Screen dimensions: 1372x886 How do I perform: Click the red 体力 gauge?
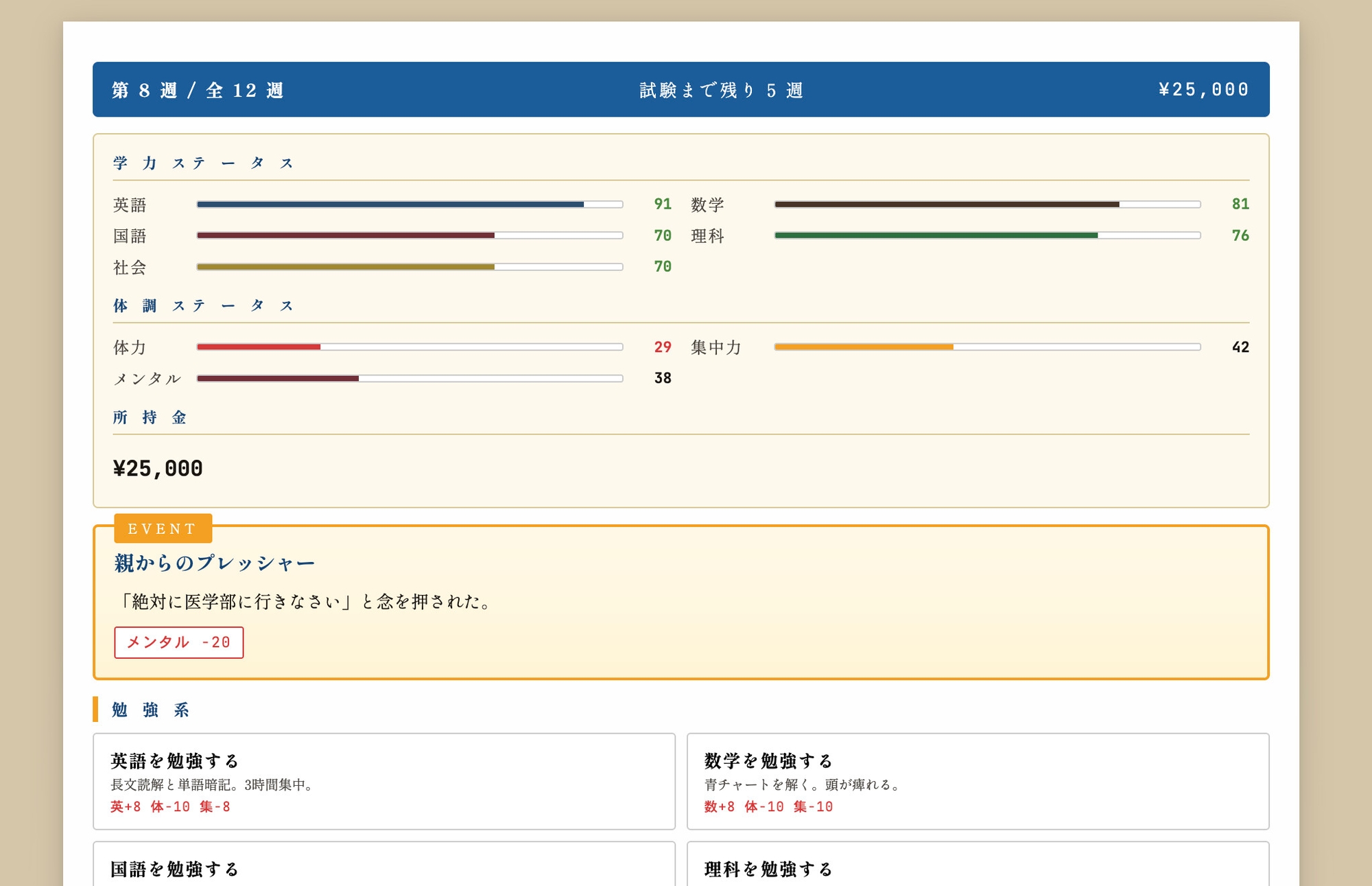(410, 347)
